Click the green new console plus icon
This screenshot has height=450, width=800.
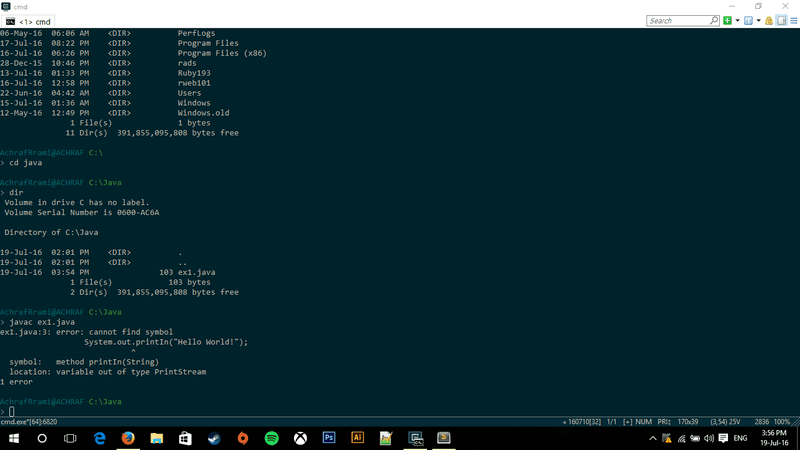click(x=728, y=20)
